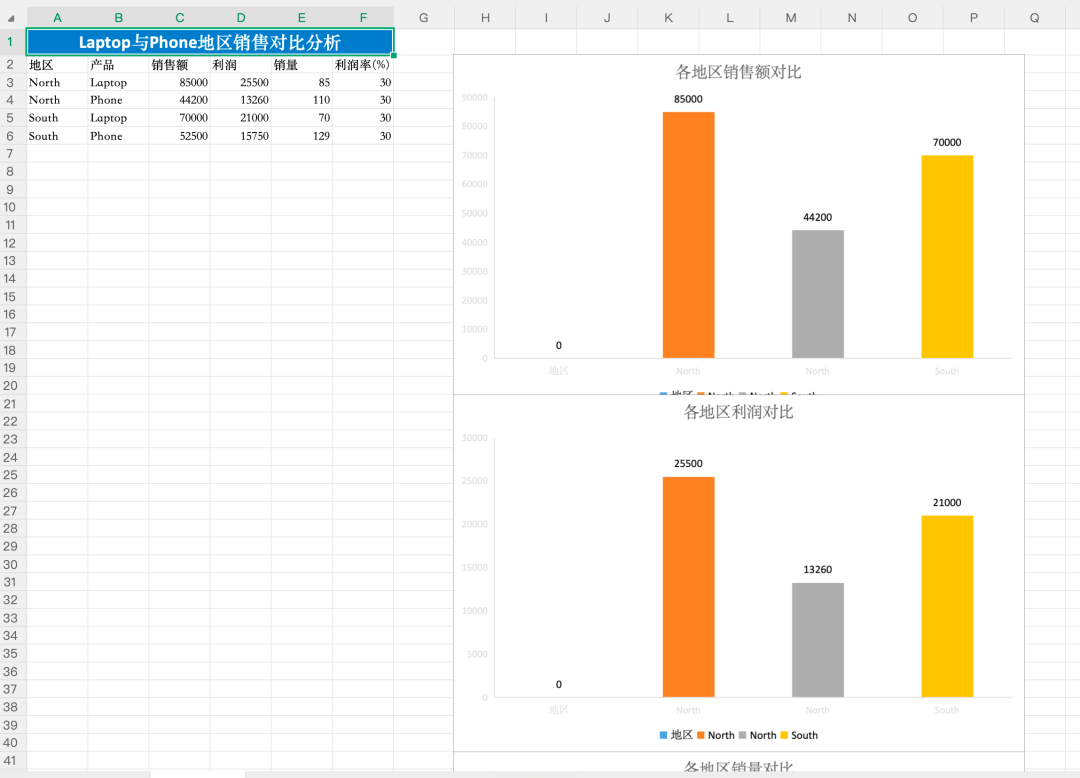Click the '30000' axis label in profit chart
This screenshot has width=1080, height=778.
coord(475,438)
